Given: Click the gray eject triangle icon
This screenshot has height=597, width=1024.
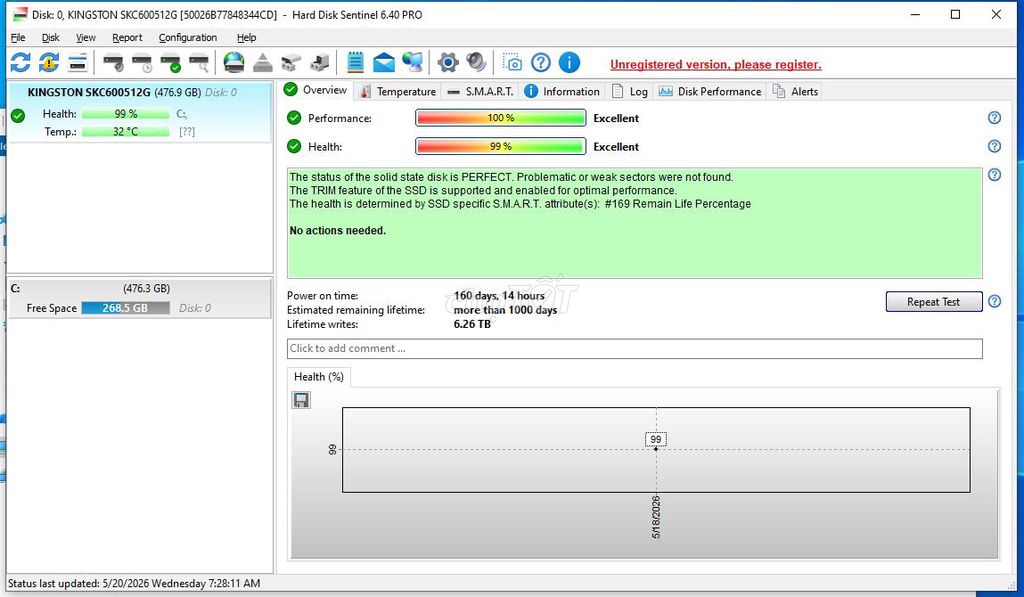Looking at the screenshot, I should point(263,63).
